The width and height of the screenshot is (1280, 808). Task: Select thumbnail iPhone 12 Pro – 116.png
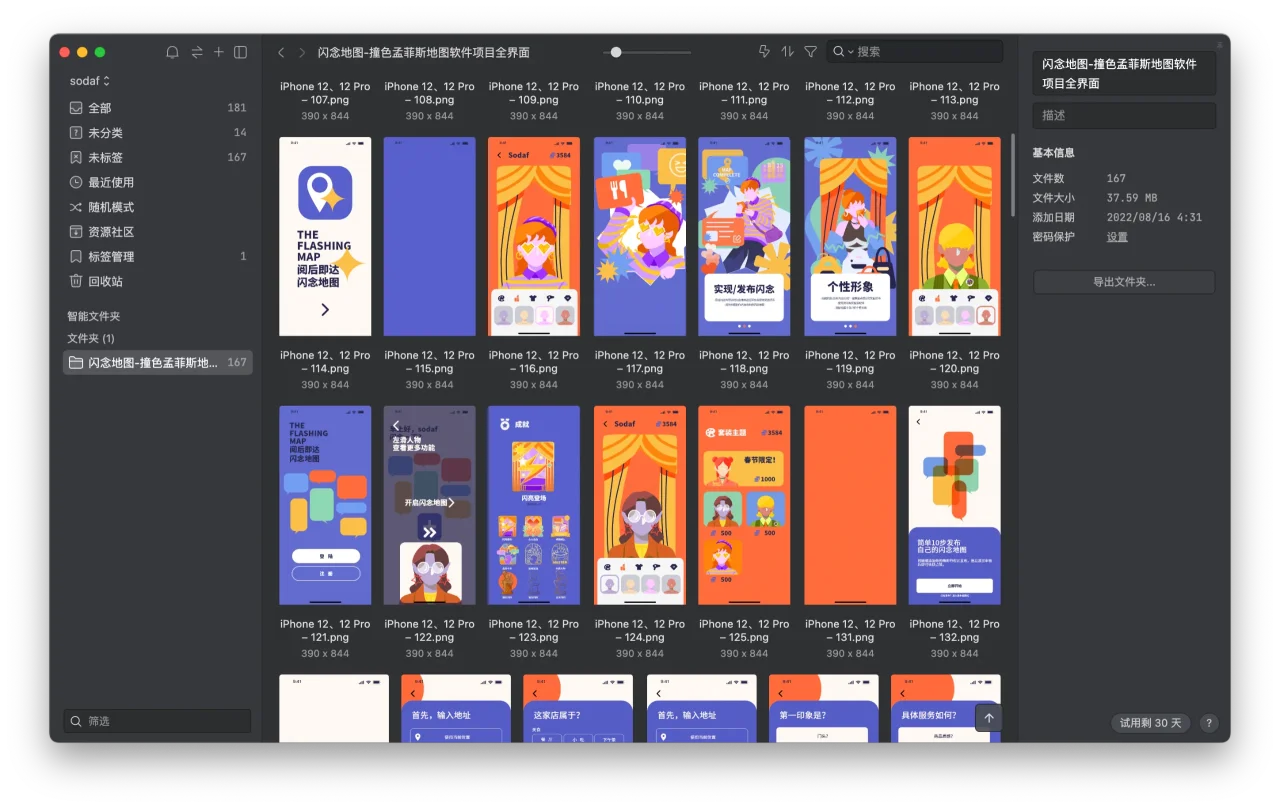[534, 236]
